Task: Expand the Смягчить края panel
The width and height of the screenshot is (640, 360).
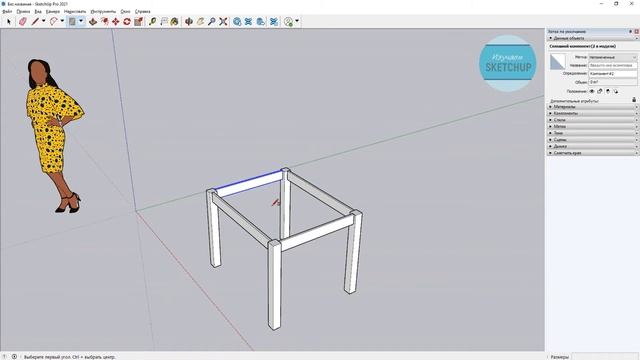Action: pyautogui.click(x=593, y=153)
